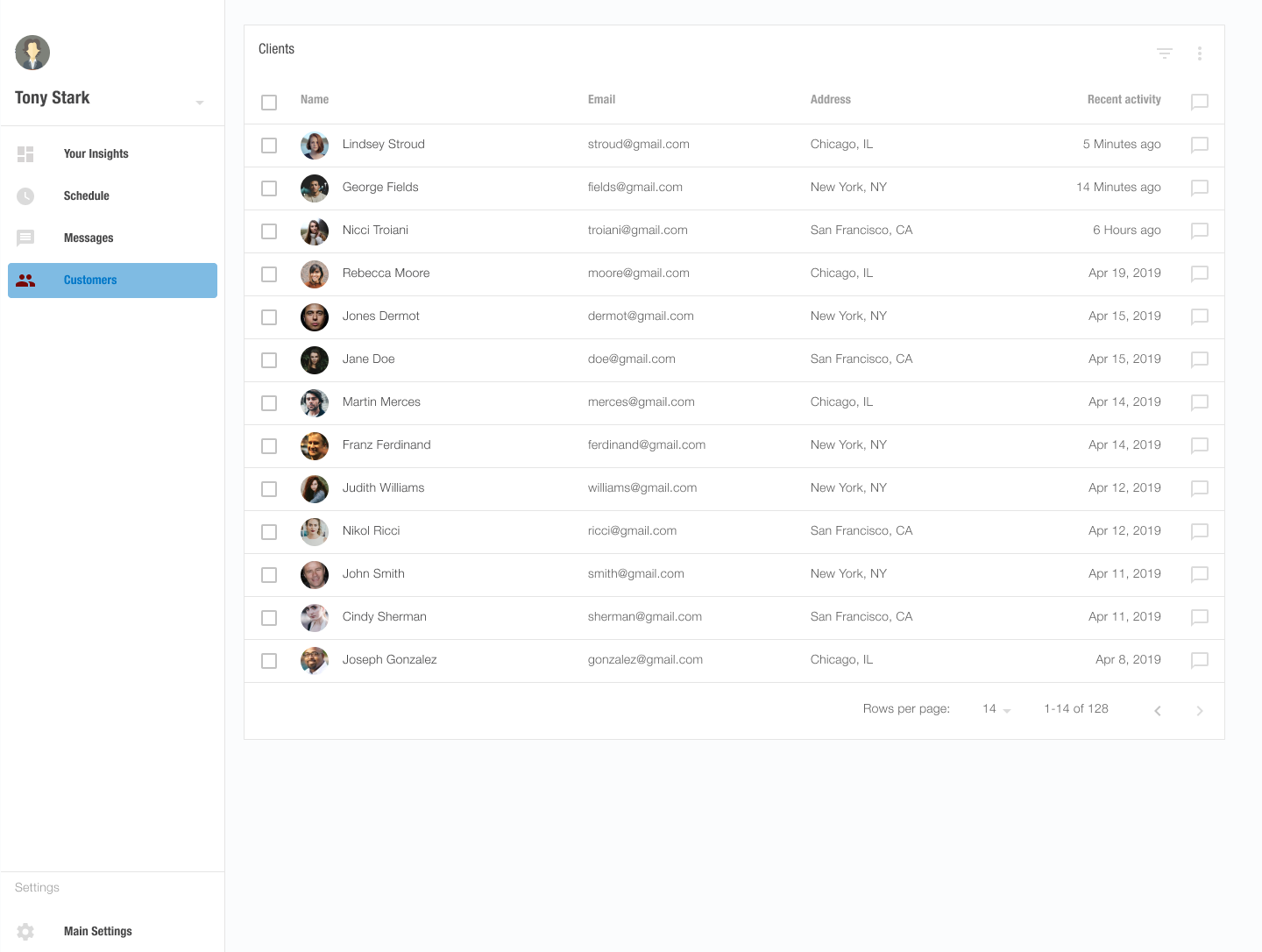Screen dimensions: 1262x952
Task: Tick the select-all checkbox in table header
Action: pos(269,103)
